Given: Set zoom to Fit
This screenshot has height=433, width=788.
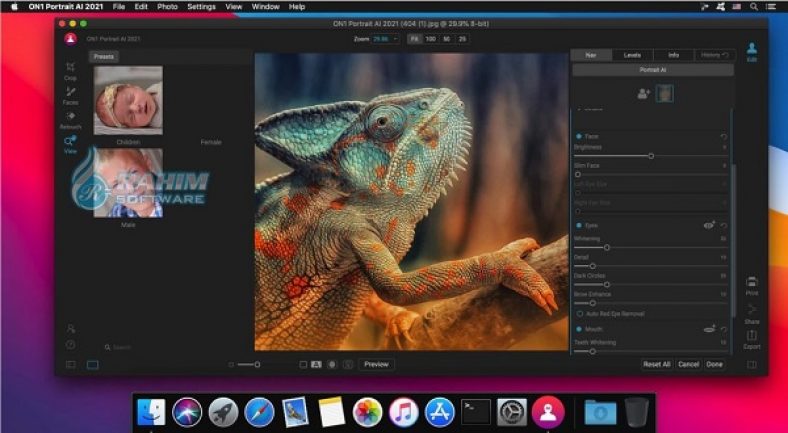Looking at the screenshot, I should [414, 39].
